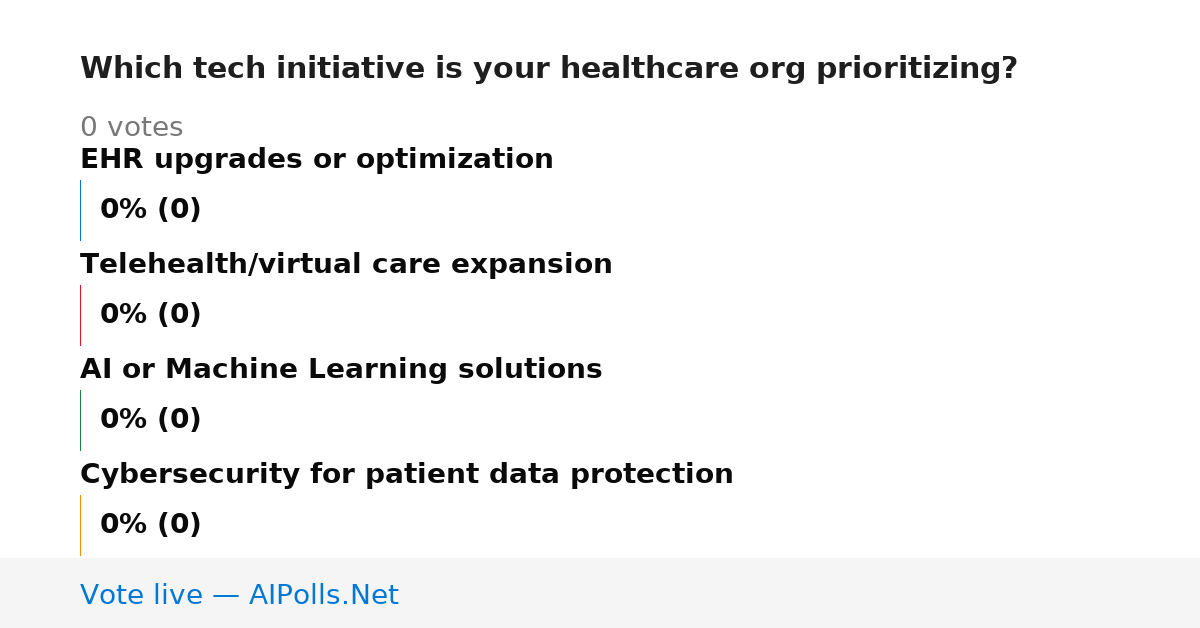Screen dimensions: 1200x628
Task: Select the 'EHR upgrades or optimization' option
Action: (316, 159)
